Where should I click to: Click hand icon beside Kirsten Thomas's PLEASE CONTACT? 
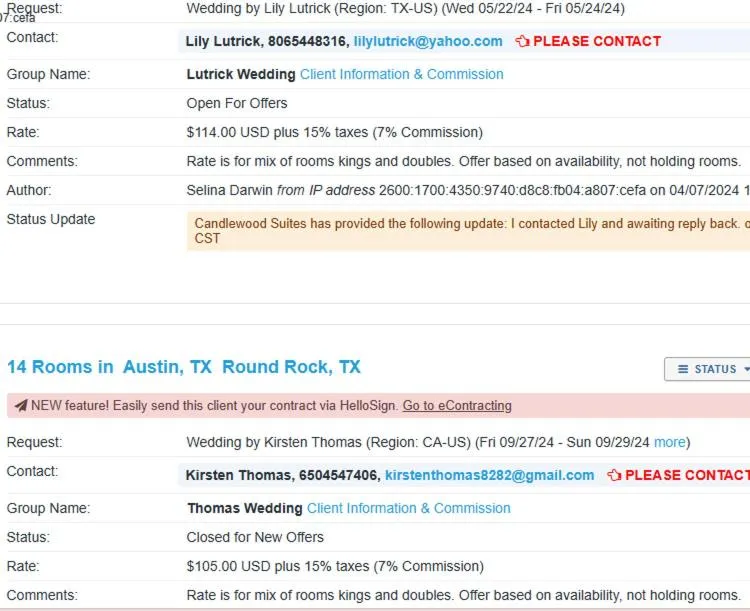tap(614, 476)
